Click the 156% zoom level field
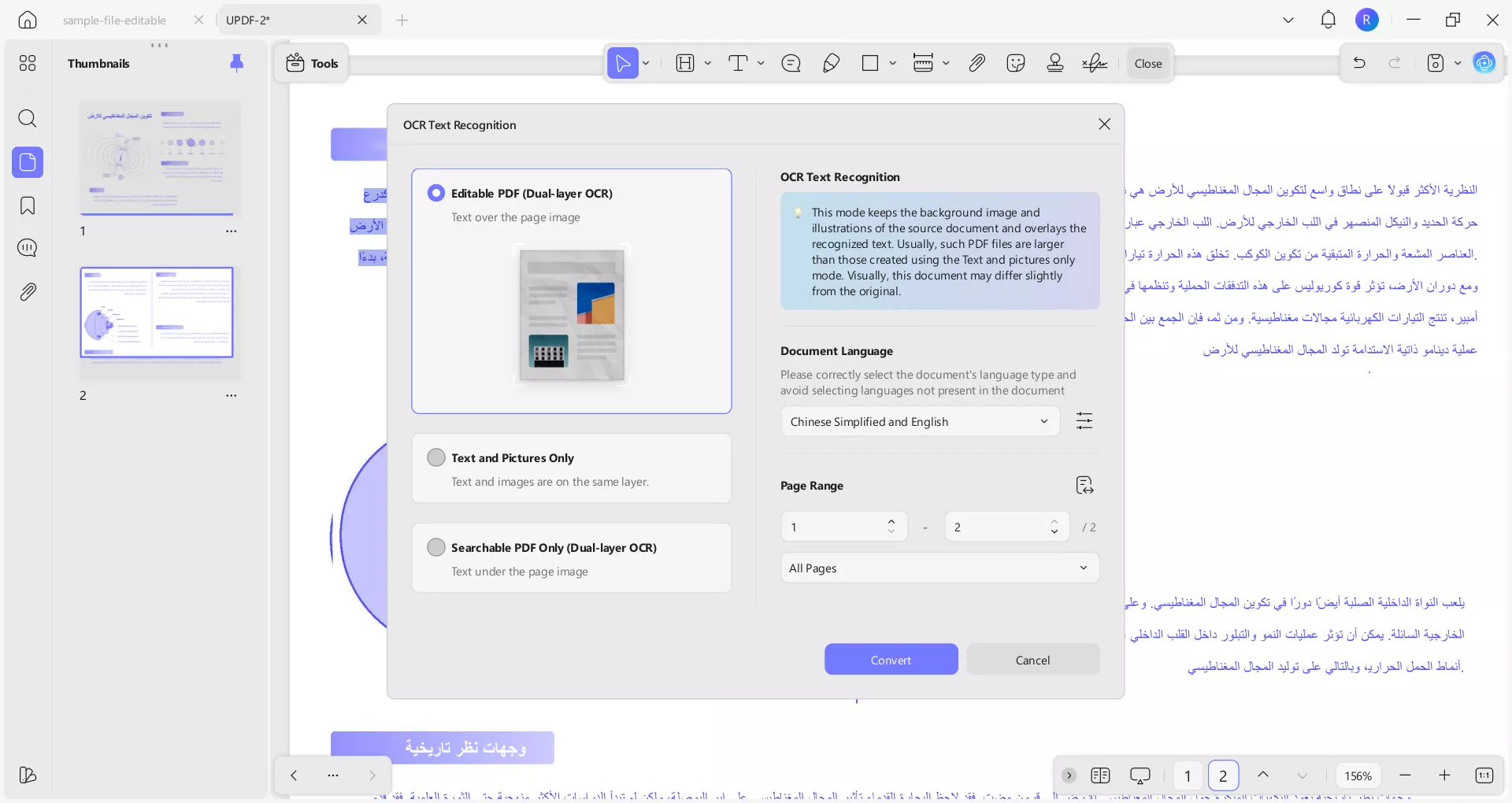 pyautogui.click(x=1358, y=776)
